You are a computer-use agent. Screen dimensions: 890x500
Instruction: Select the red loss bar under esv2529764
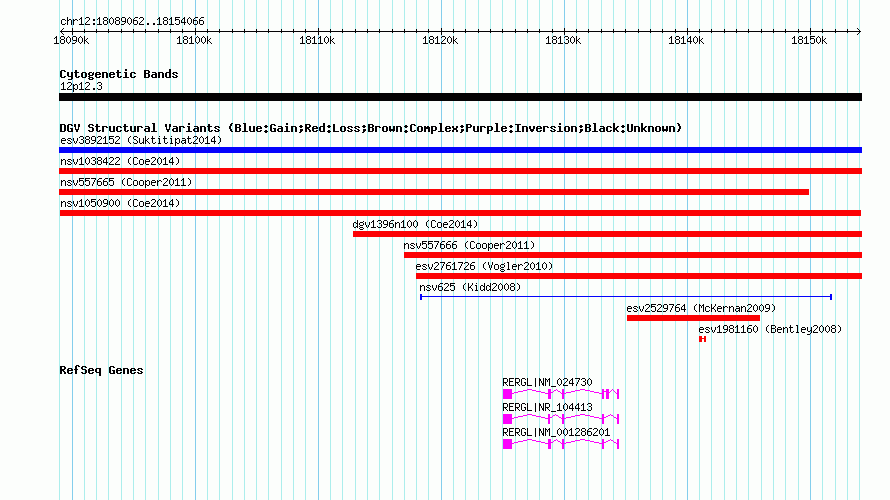pos(693,318)
